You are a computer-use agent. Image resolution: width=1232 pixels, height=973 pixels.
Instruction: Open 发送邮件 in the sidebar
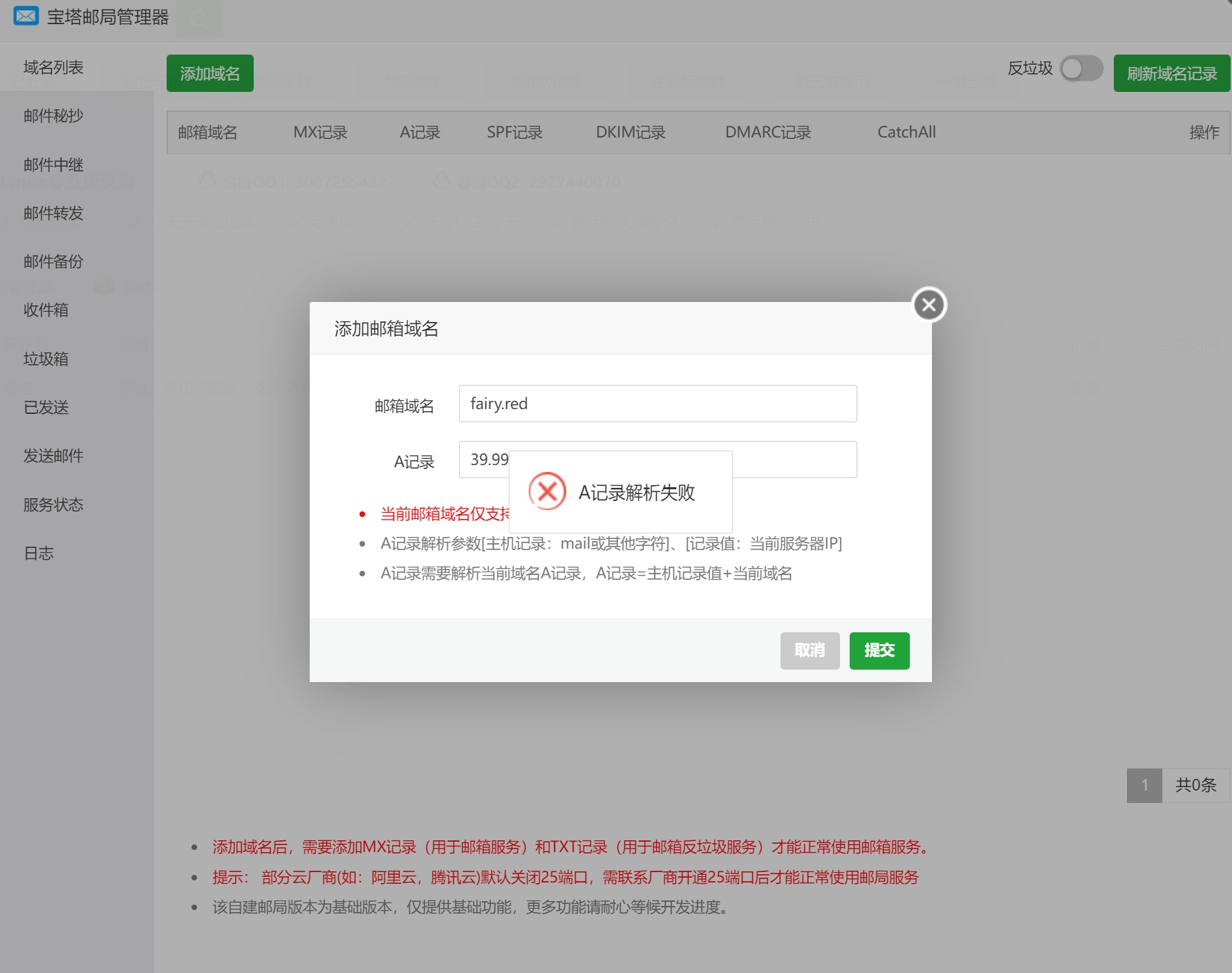(x=53, y=455)
